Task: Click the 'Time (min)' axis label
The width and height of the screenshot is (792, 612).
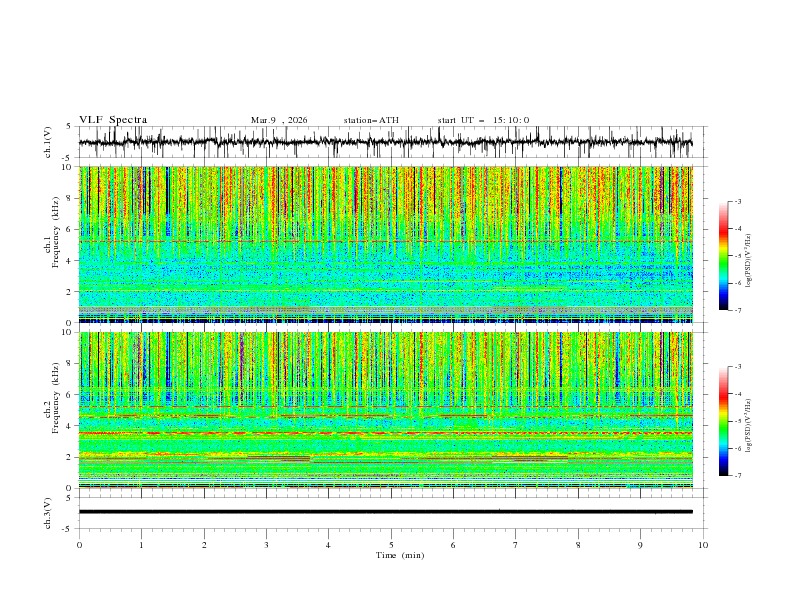Action: click(400, 555)
